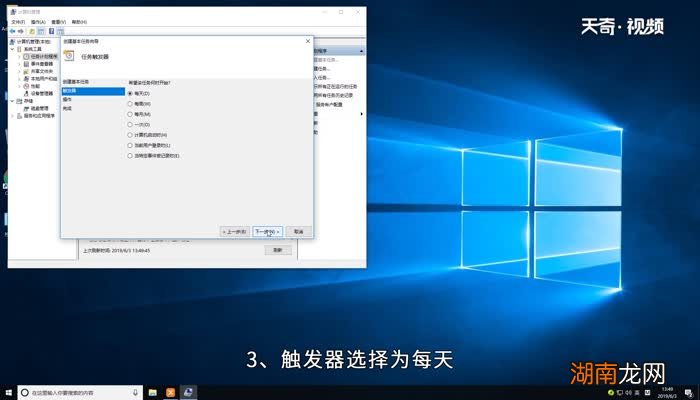Select the 本地用户和组 icon in tree
The height and width of the screenshot is (400, 700).
(x=26, y=79)
